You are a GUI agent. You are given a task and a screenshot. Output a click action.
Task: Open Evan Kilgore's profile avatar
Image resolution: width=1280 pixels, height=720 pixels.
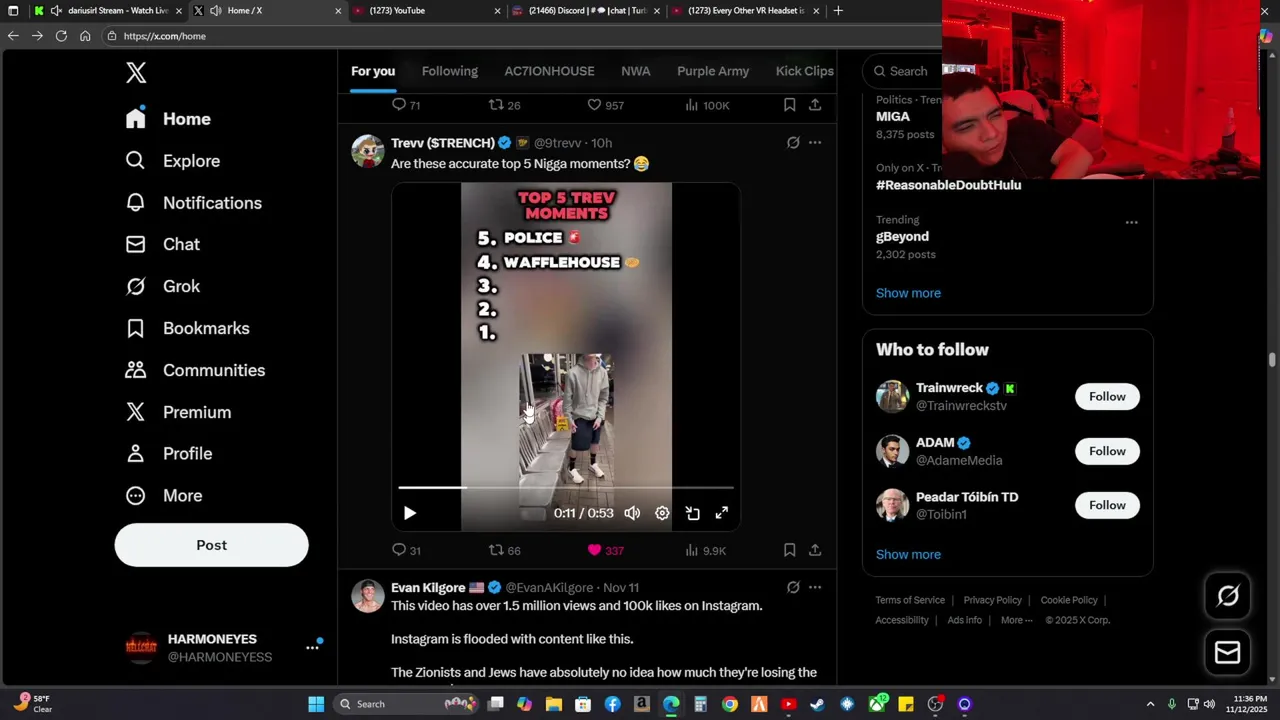click(368, 596)
